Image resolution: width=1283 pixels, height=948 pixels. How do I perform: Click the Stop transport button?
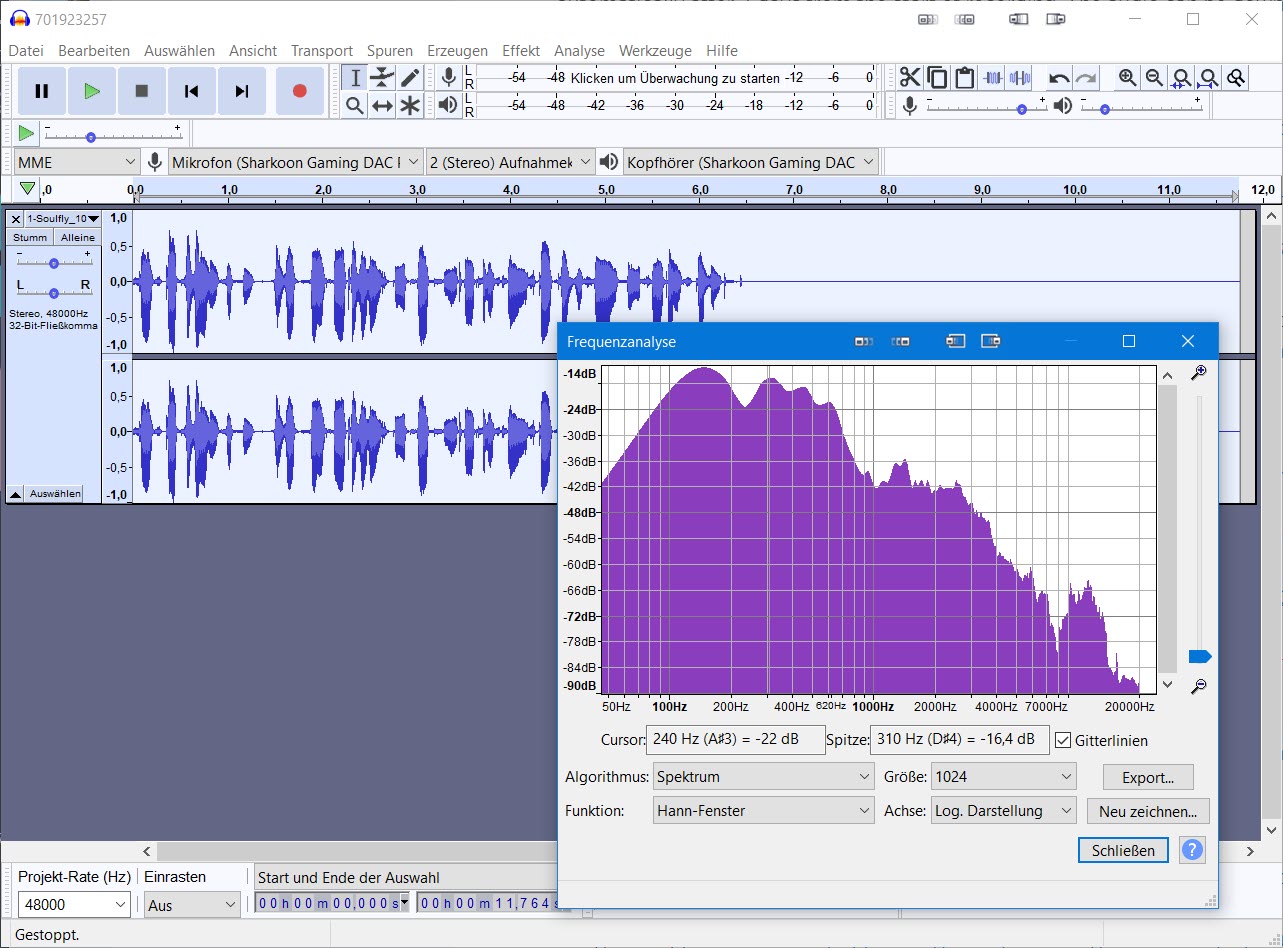tap(142, 91)
